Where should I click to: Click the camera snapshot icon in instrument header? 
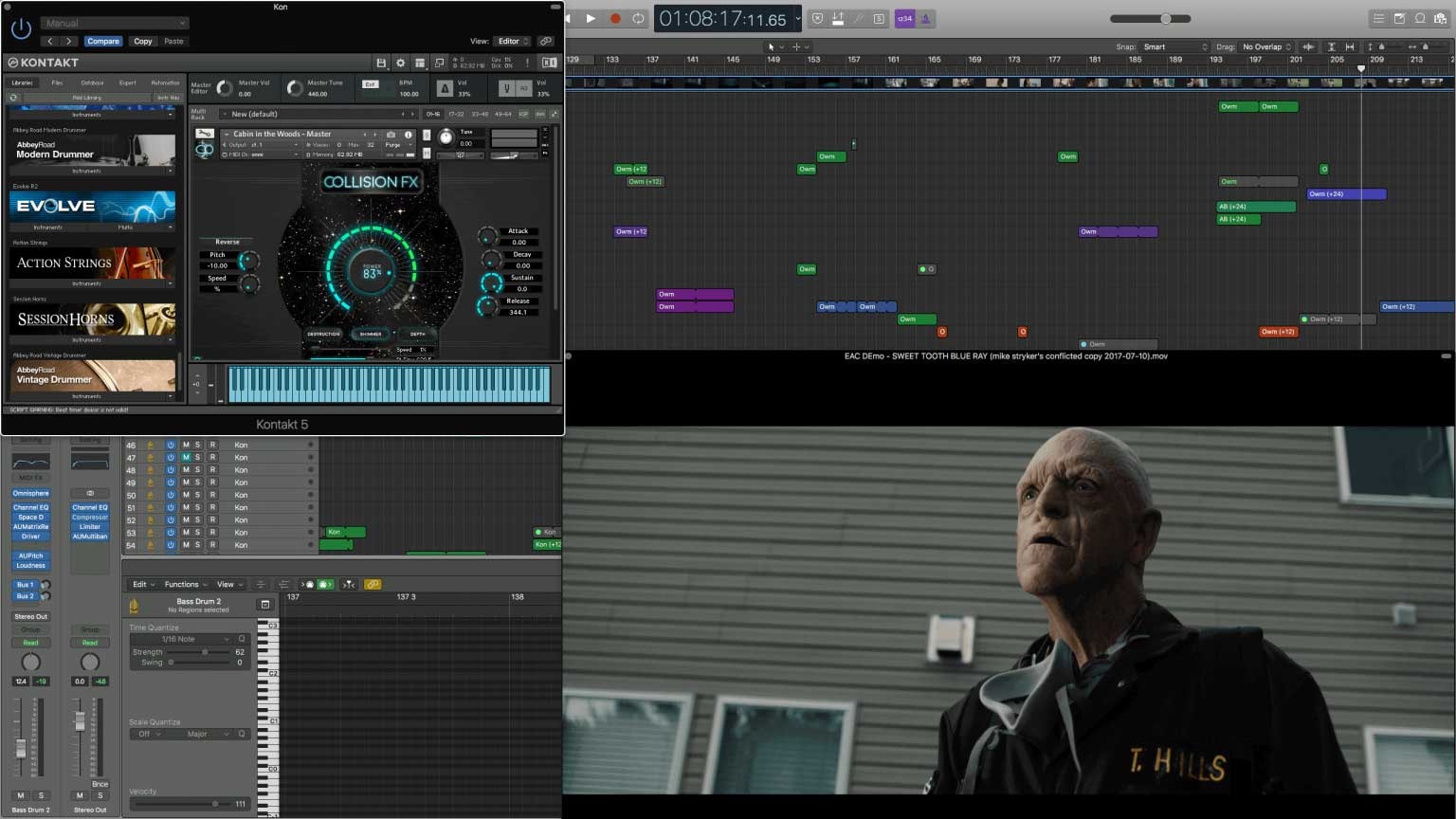(x=391, y=135)
